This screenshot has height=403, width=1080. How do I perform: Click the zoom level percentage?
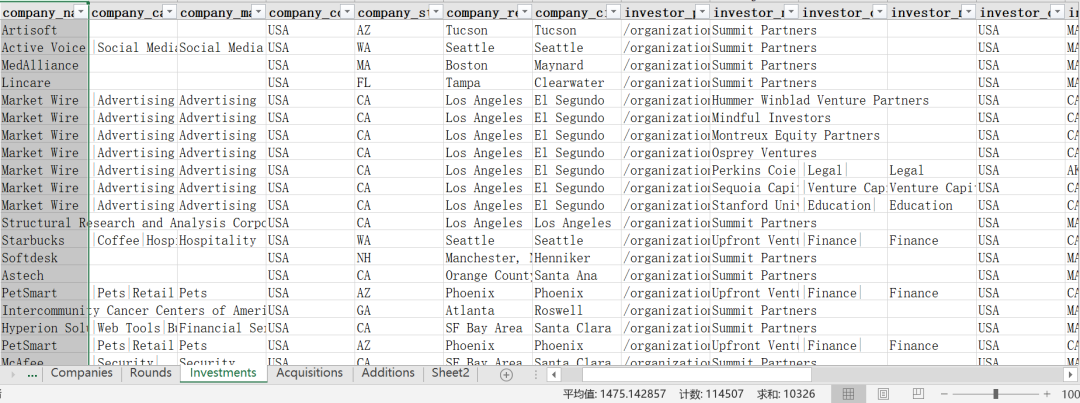click(1070, 394)
